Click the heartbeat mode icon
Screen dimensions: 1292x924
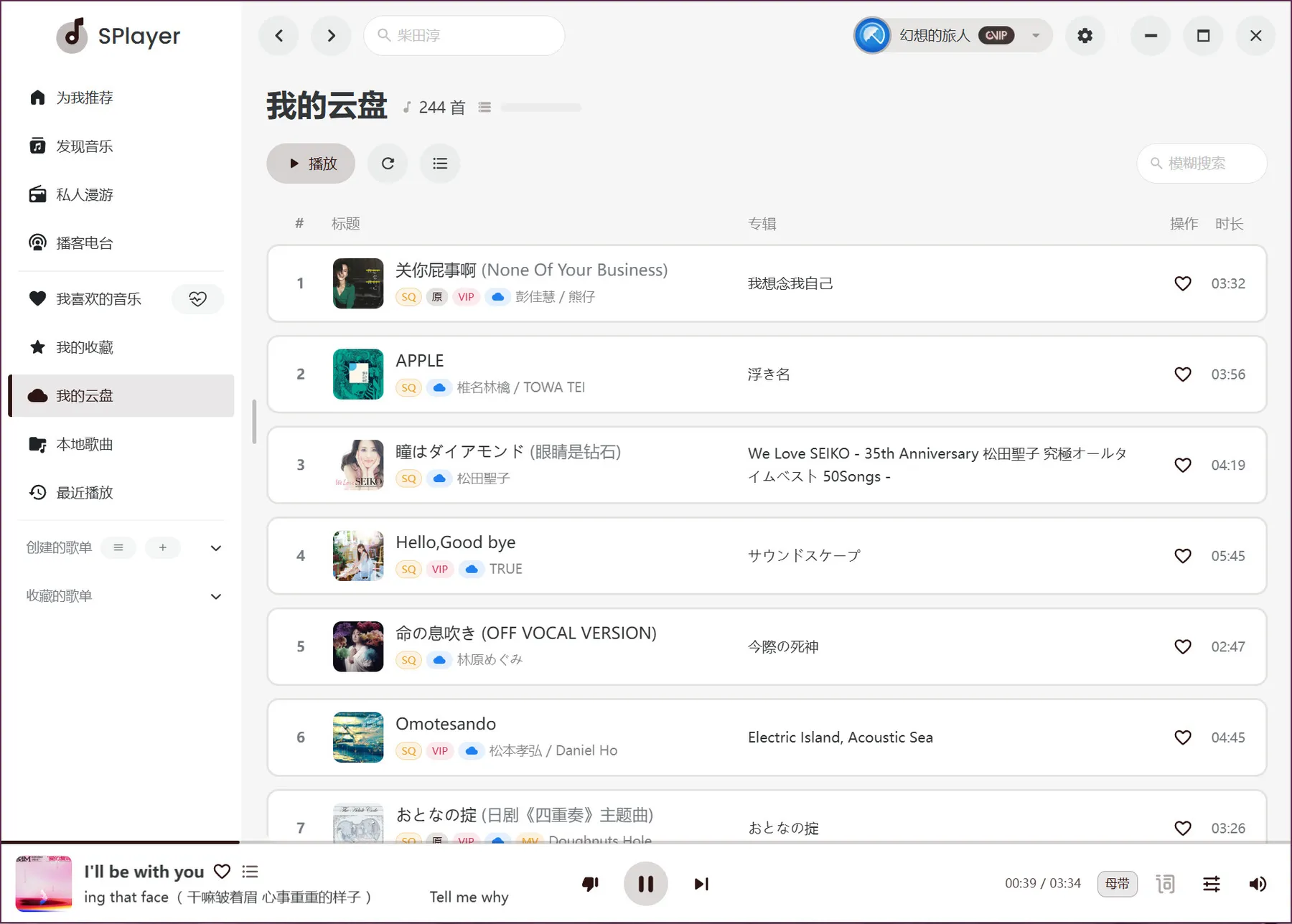click(198, 299)
